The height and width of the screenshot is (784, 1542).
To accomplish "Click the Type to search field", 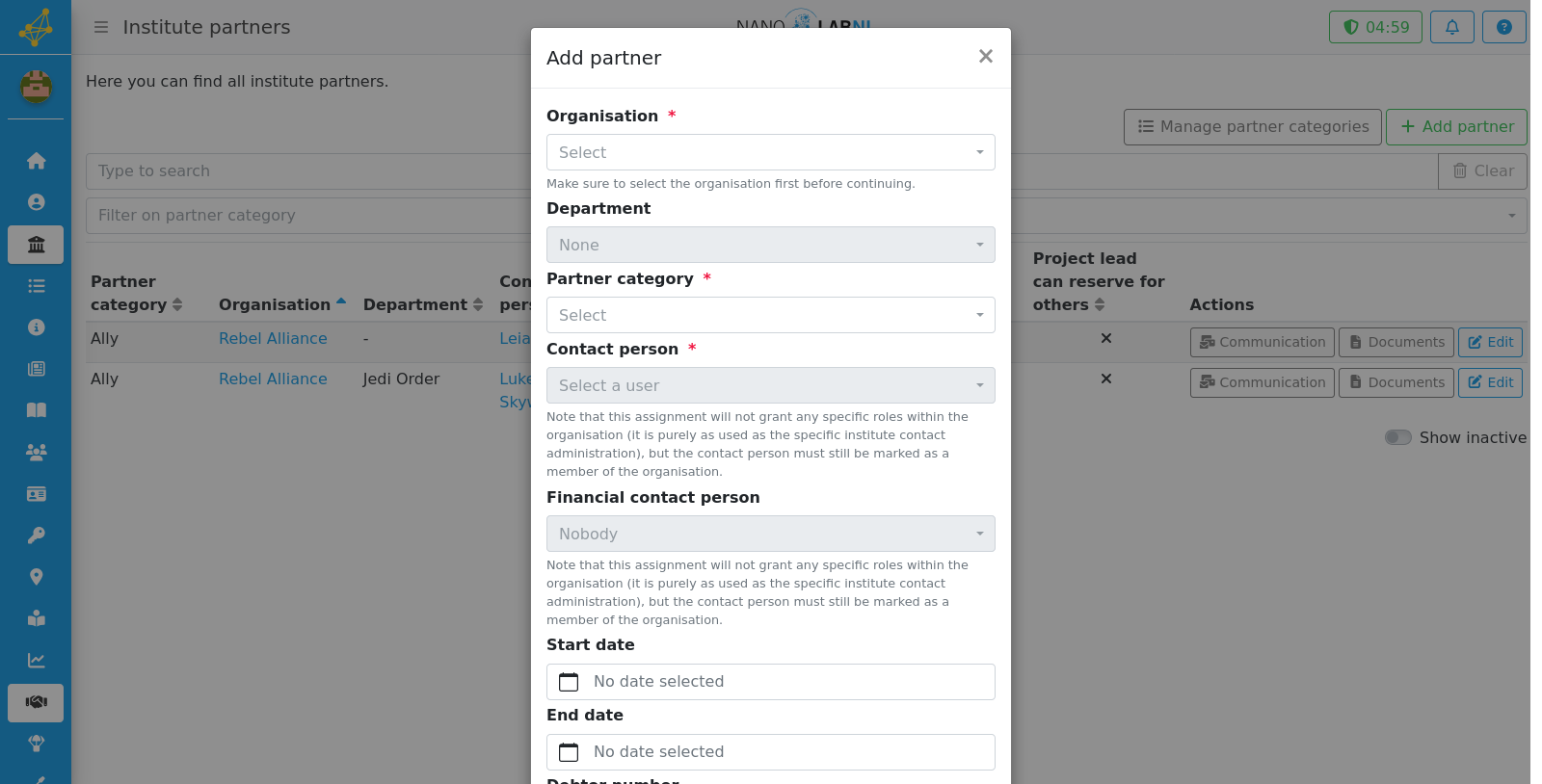I will tap(308, 171).
